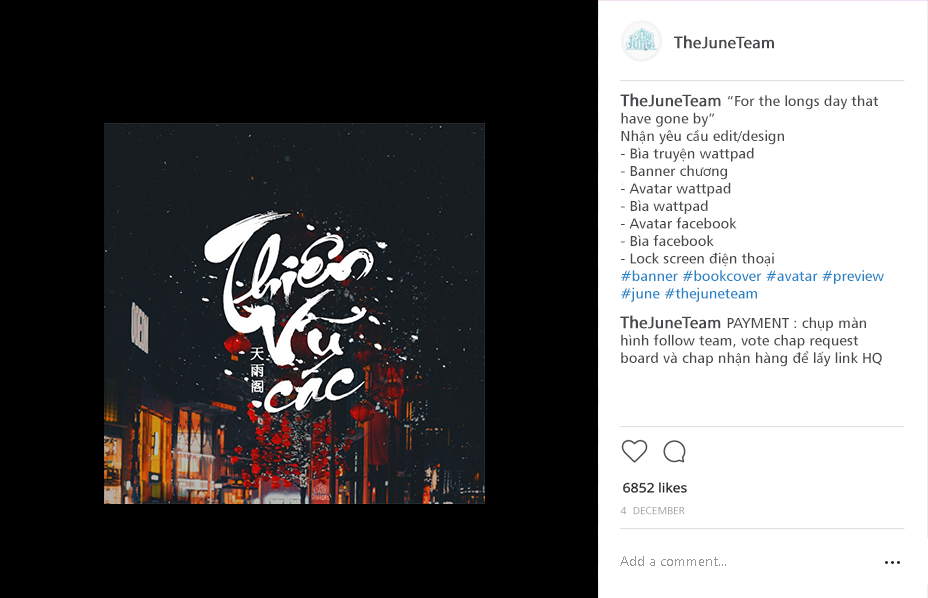The width and height of the screenshot is (928, 598).
Task: View the 6852 likes list
Action: [x=655, y=488]
